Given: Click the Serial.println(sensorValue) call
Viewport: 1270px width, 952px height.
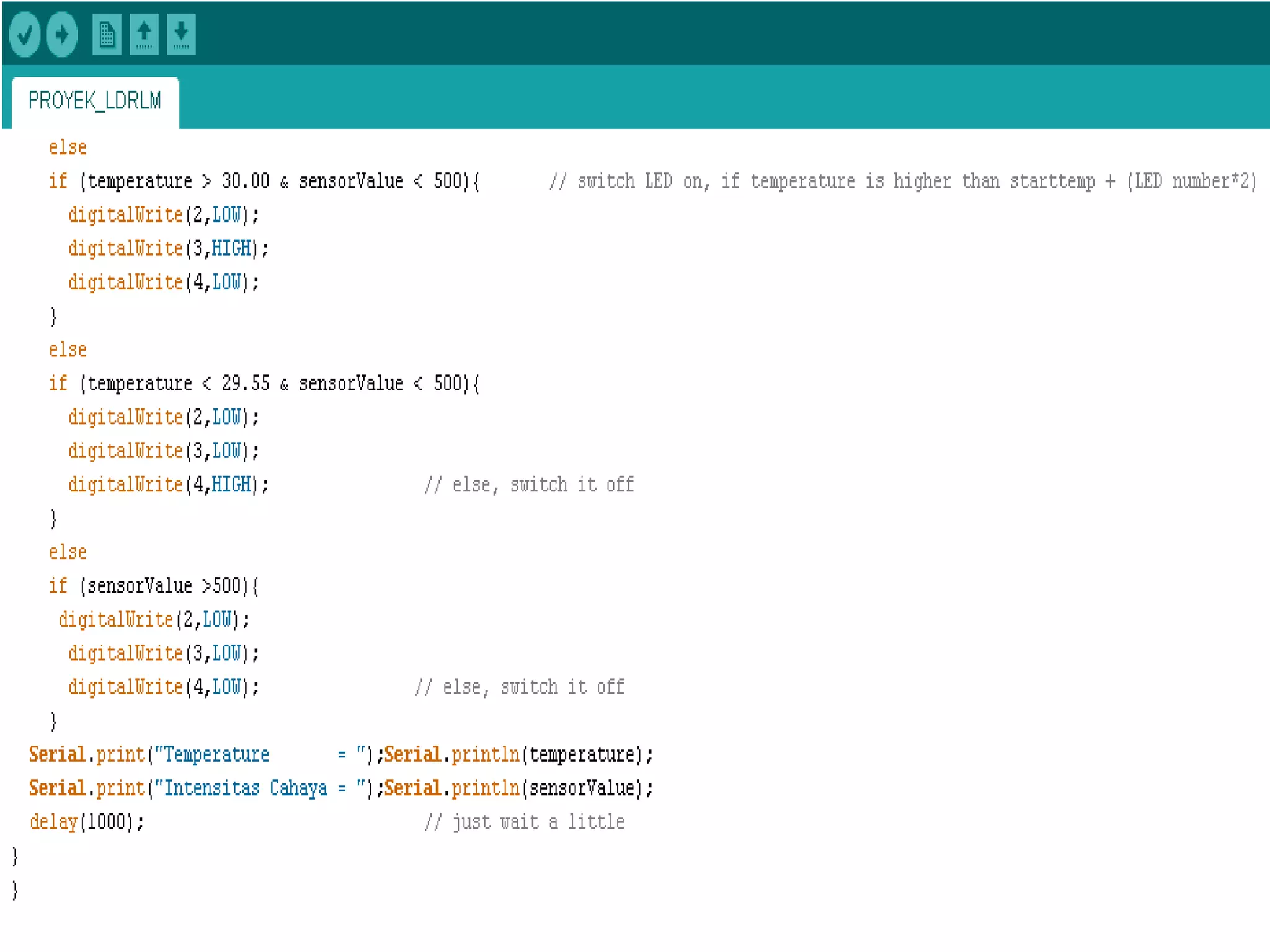Looking at the screenshot, I should point(518,788).
